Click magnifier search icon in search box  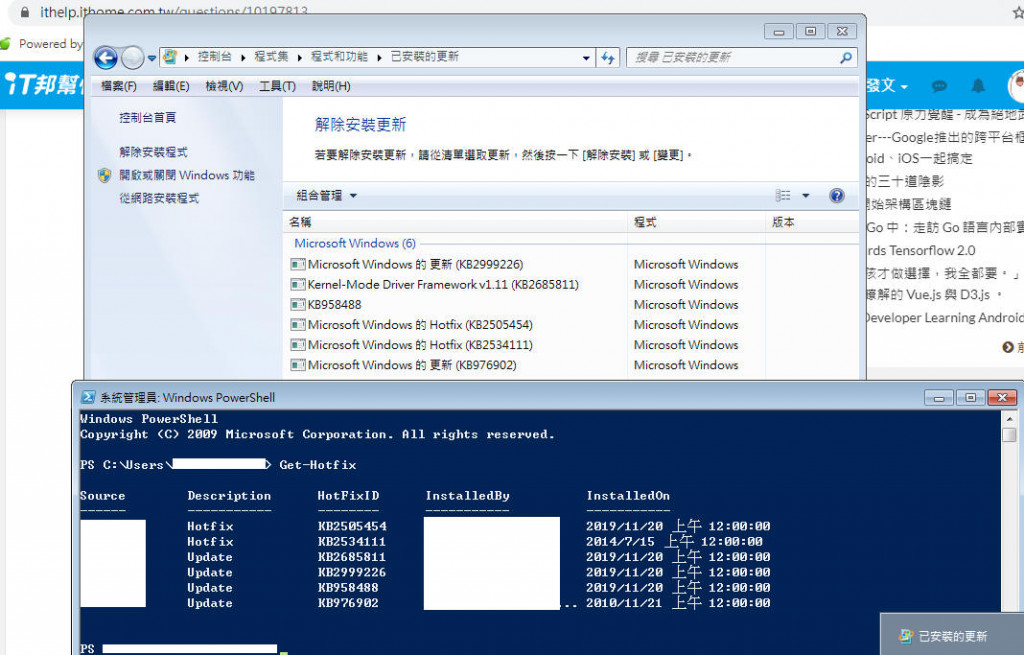point(846,57)
